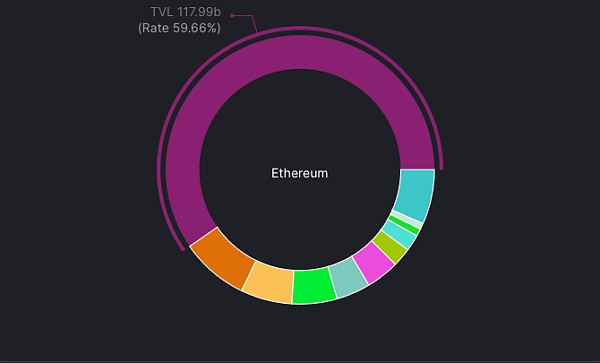Click the light yellow-orange chart segment
This screenshot has height=363, width=600.
pyautogui.click(x=269, y=282)
